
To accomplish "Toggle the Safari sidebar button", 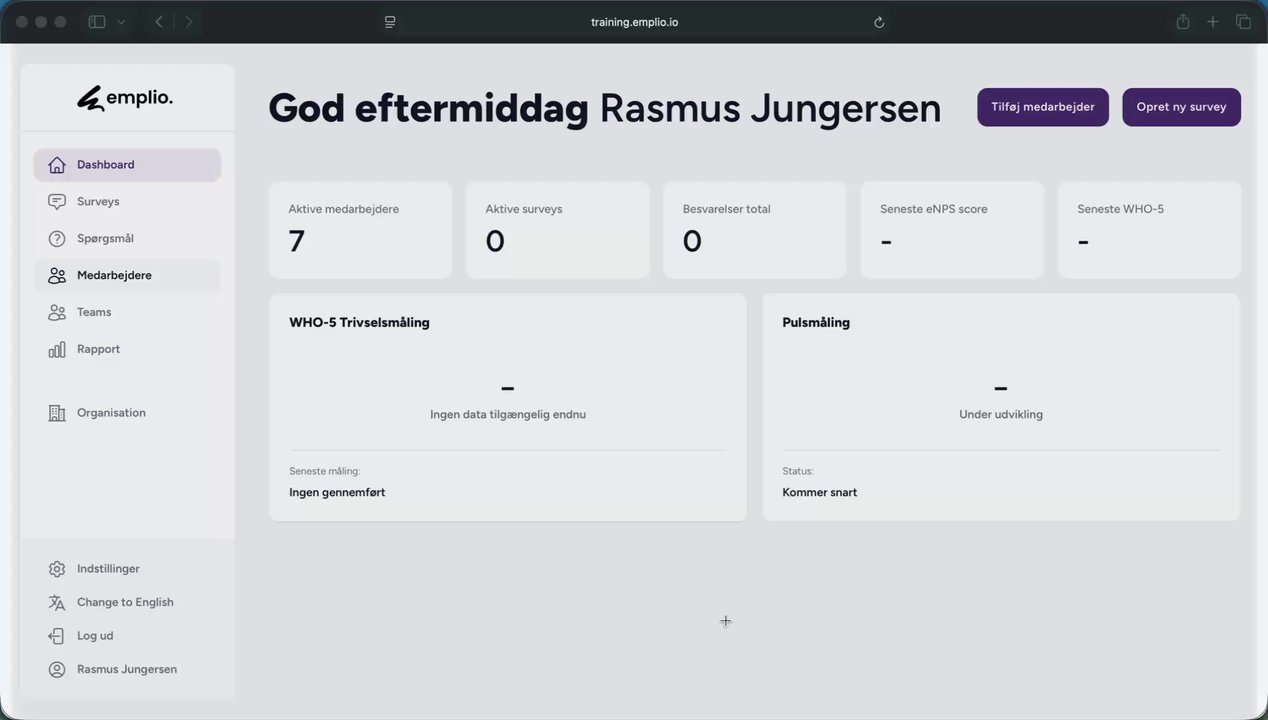I will (x=97, y=22).
